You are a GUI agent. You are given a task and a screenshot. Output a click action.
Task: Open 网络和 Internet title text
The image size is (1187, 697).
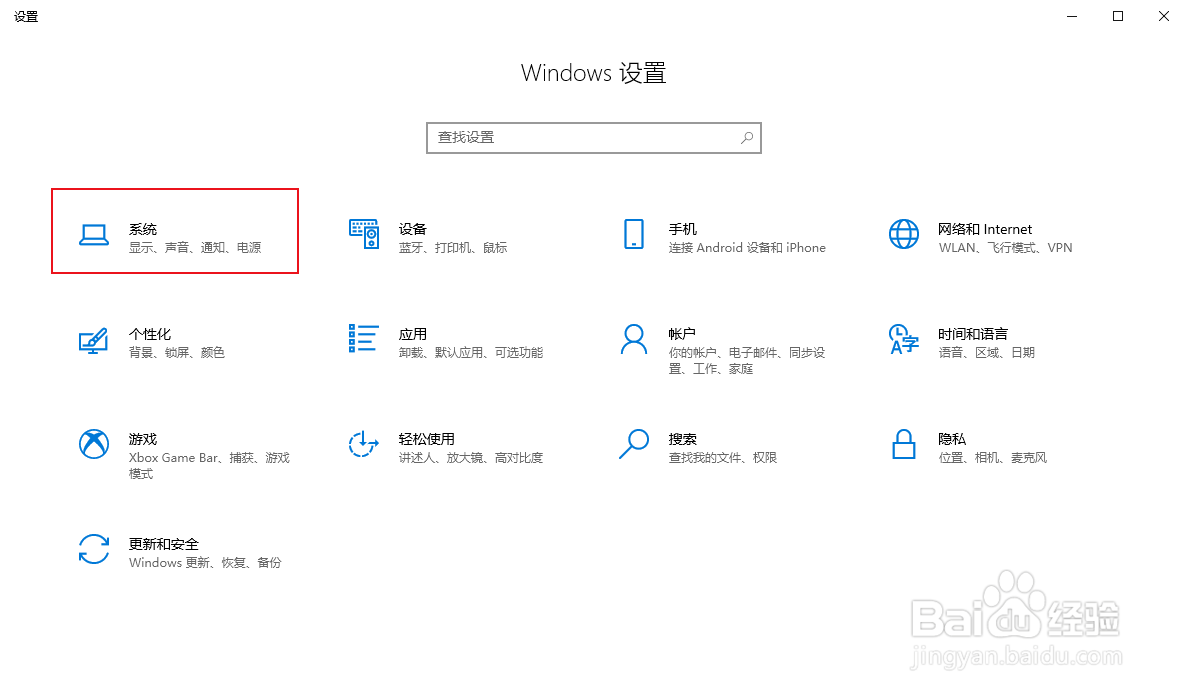(x=985, y=229)
